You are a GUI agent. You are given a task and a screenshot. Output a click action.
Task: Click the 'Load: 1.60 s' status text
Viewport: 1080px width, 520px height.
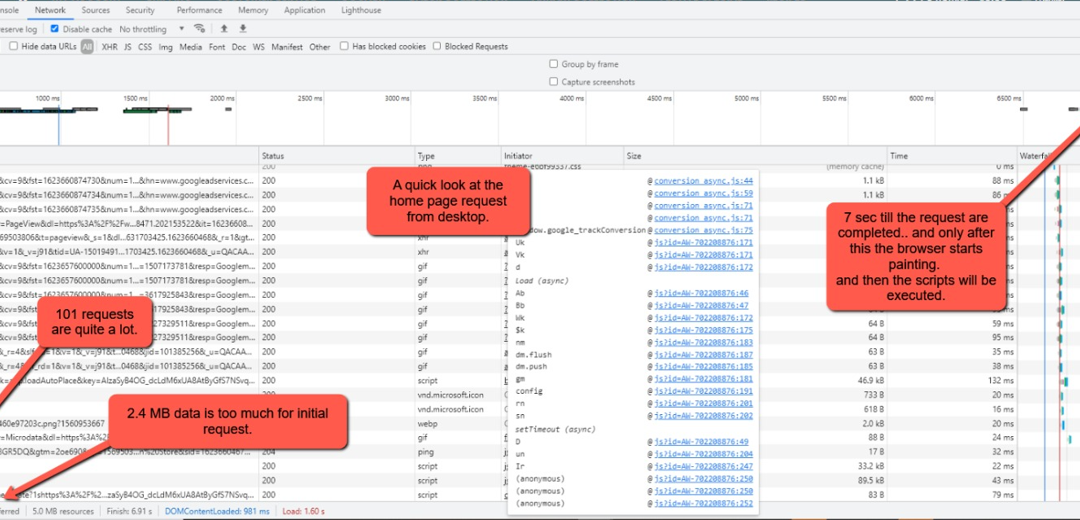tap(304, 512)
